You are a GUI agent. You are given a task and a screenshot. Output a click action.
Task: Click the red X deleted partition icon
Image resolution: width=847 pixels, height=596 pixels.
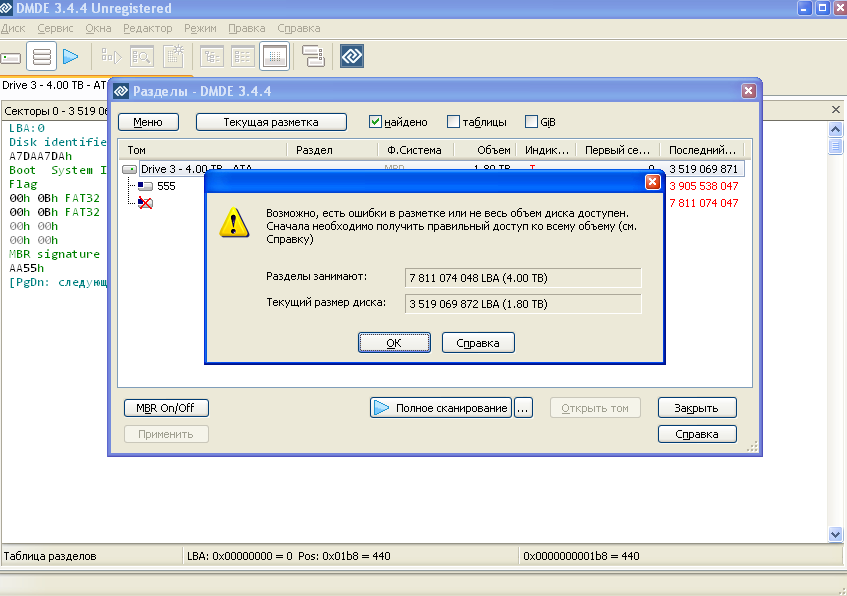pyautogui.click(x=144, y=202)
